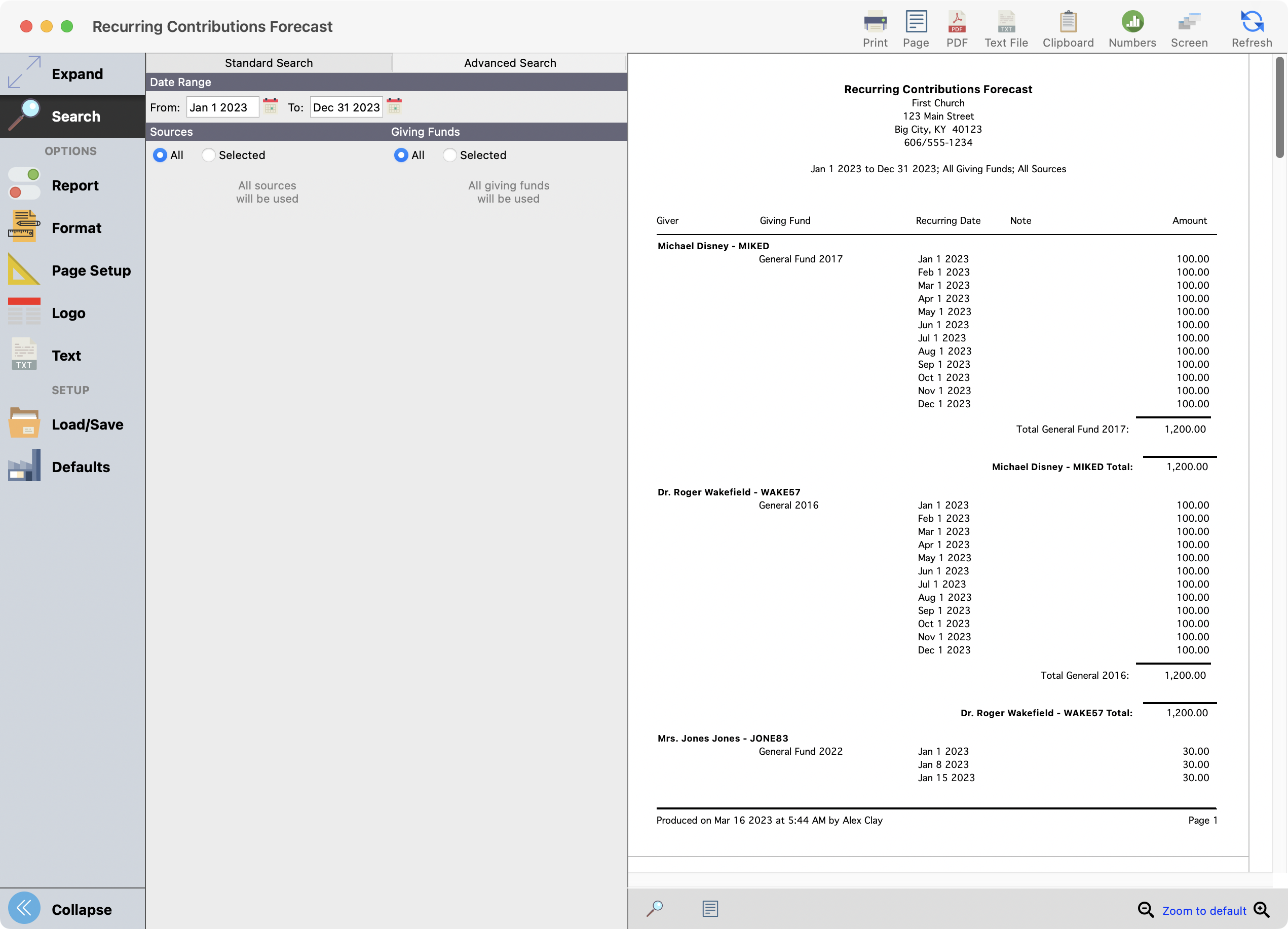The height and width of the screenshot is (929, 1288).
Task: Click inside the From date field
Action: coord(222,106)
